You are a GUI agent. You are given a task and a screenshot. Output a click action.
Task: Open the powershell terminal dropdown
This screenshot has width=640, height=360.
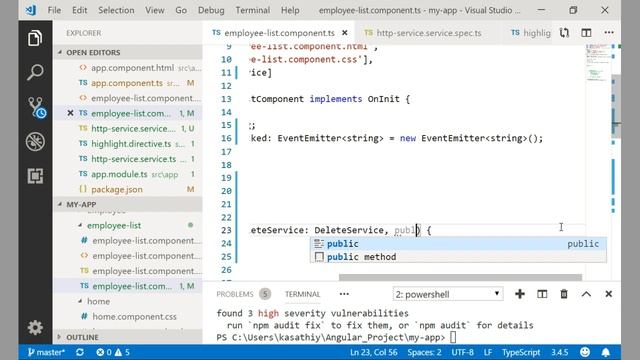448,294
